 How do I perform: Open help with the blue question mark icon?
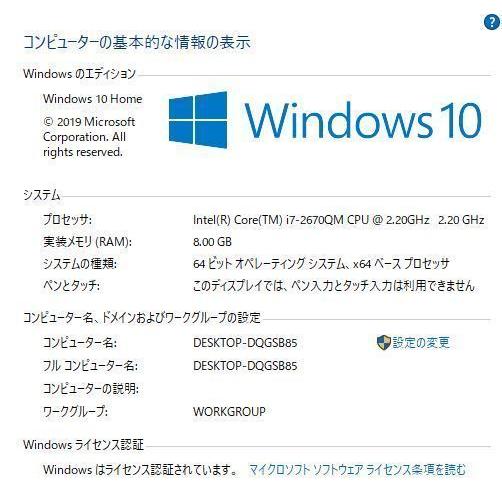492,22
